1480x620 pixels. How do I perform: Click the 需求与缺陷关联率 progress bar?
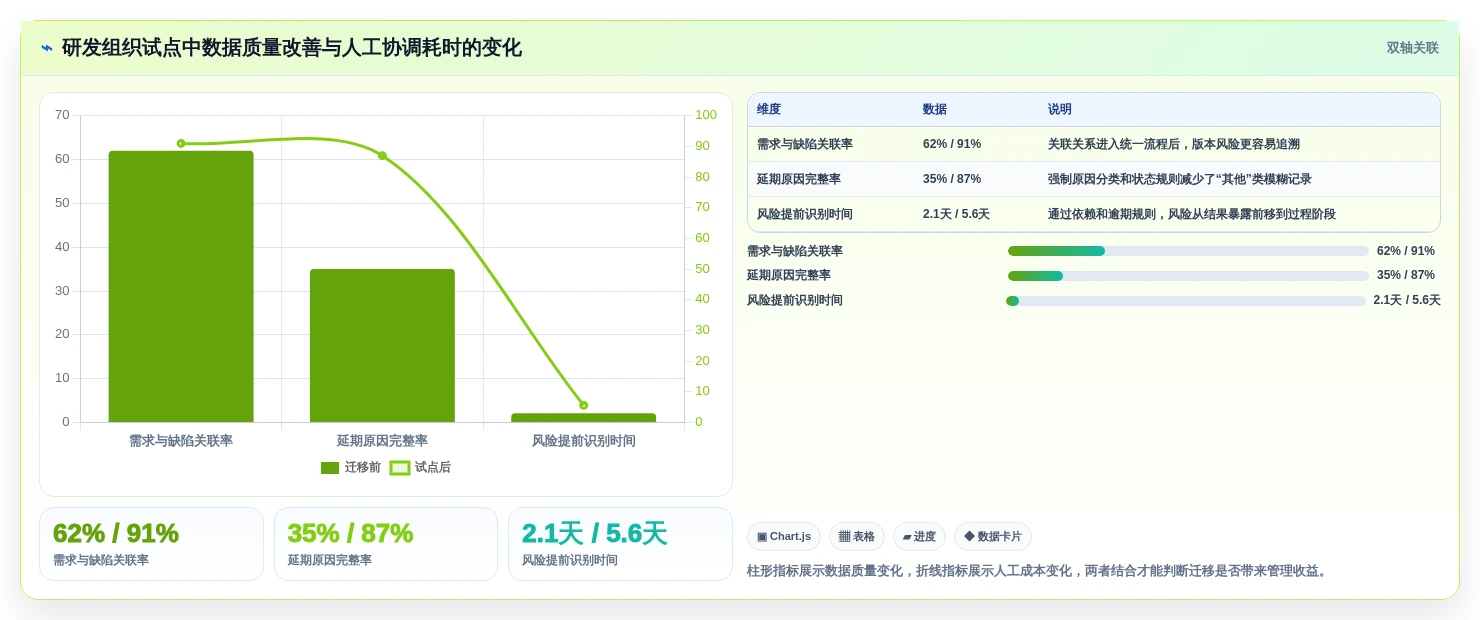pyautogui.click(x=1188, y=251)
